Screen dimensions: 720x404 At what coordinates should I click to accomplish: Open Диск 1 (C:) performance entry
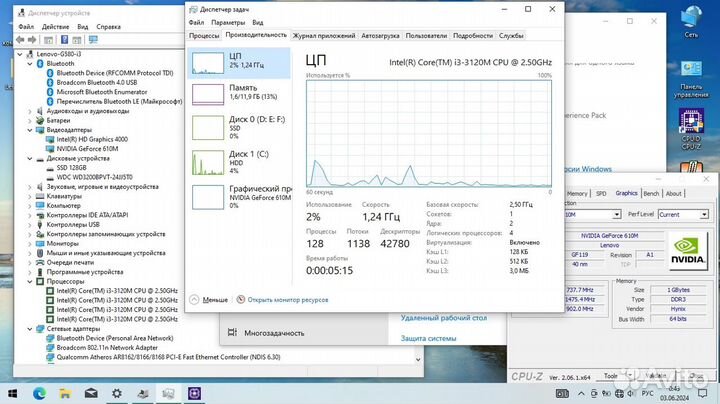pyautogui.click(x=239, y=162)
